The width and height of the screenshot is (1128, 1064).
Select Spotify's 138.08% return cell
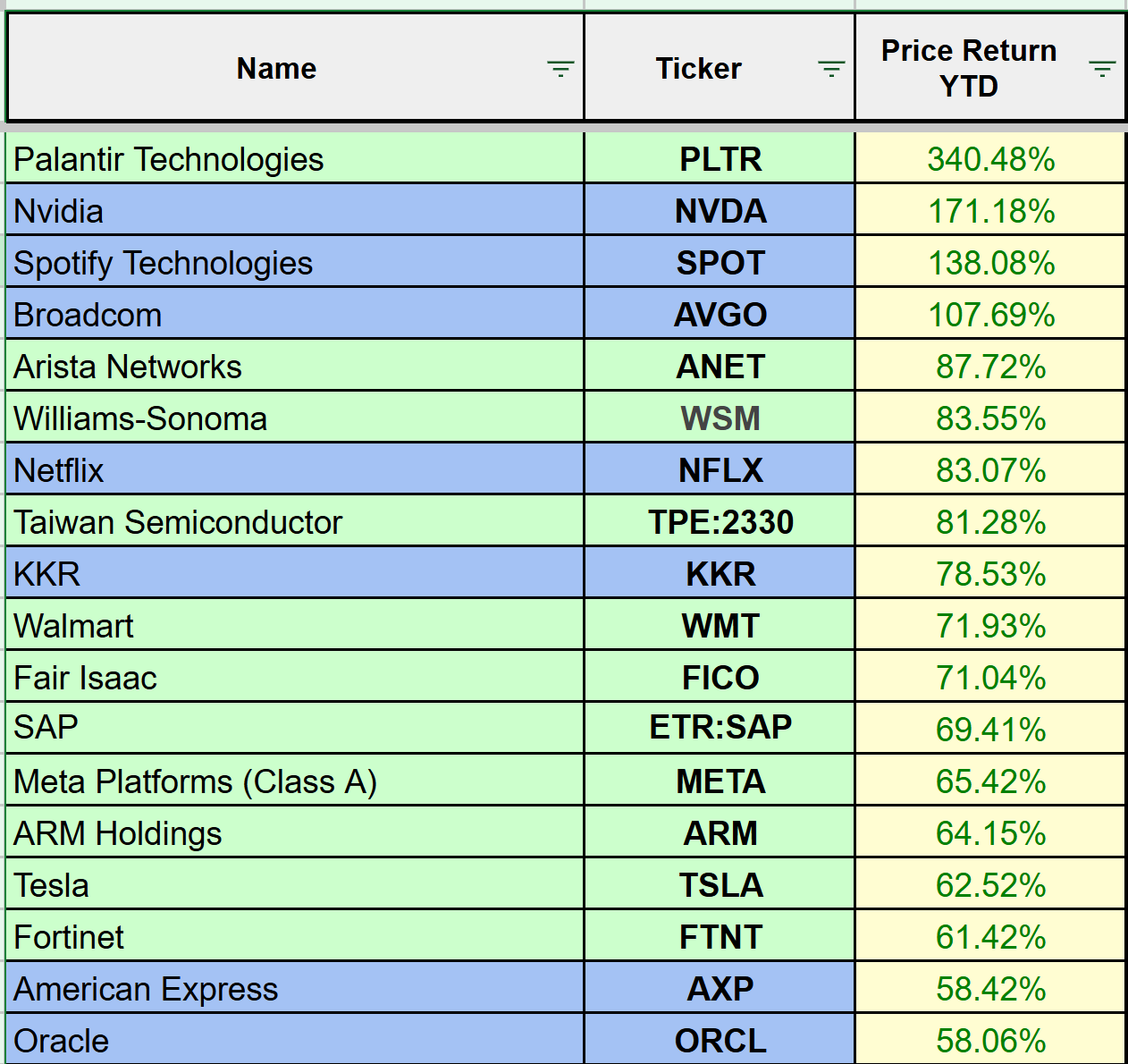tap(990, 263)
